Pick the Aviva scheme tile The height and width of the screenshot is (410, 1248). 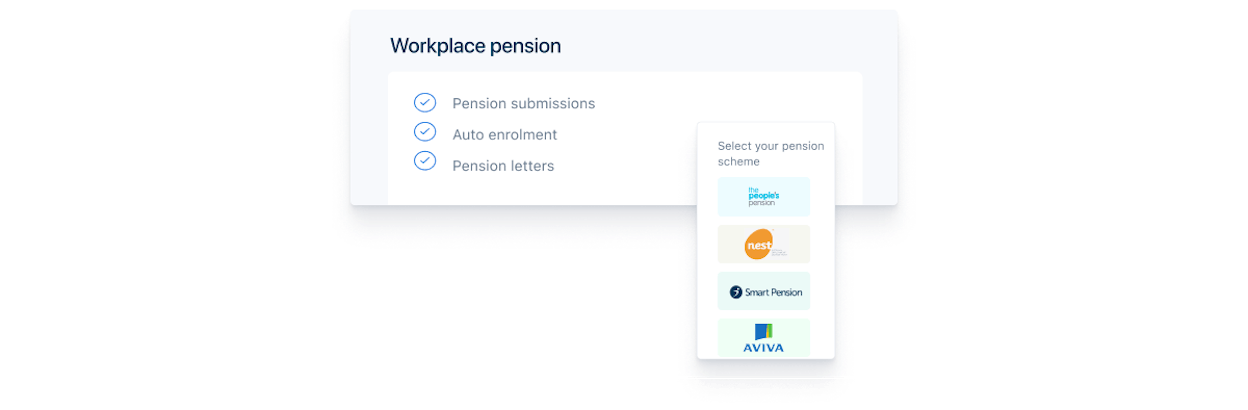coord(764,338)
